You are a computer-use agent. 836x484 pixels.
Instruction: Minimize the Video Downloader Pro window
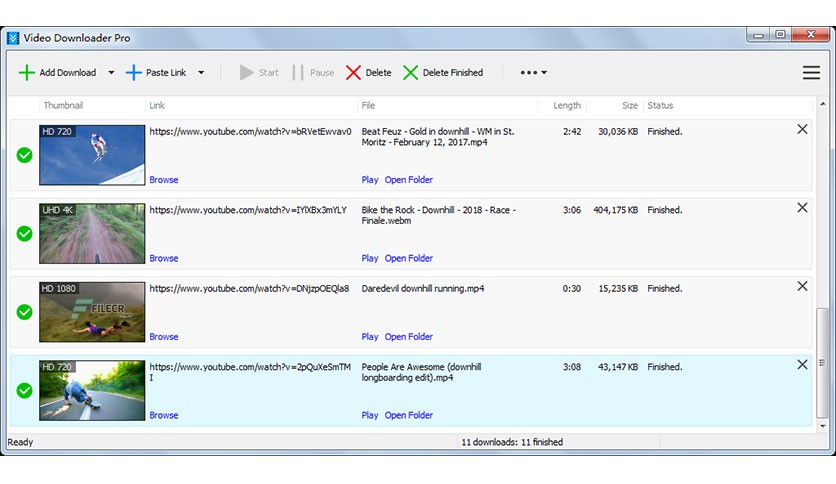pos(758,35)
